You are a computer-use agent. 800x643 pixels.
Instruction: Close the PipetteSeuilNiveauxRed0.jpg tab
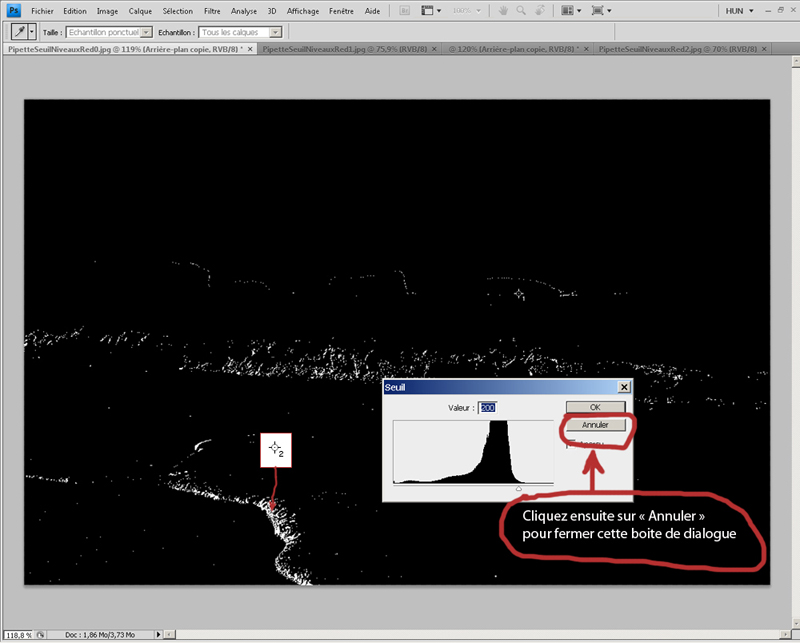pyautogui.click(x=250, y=49)
